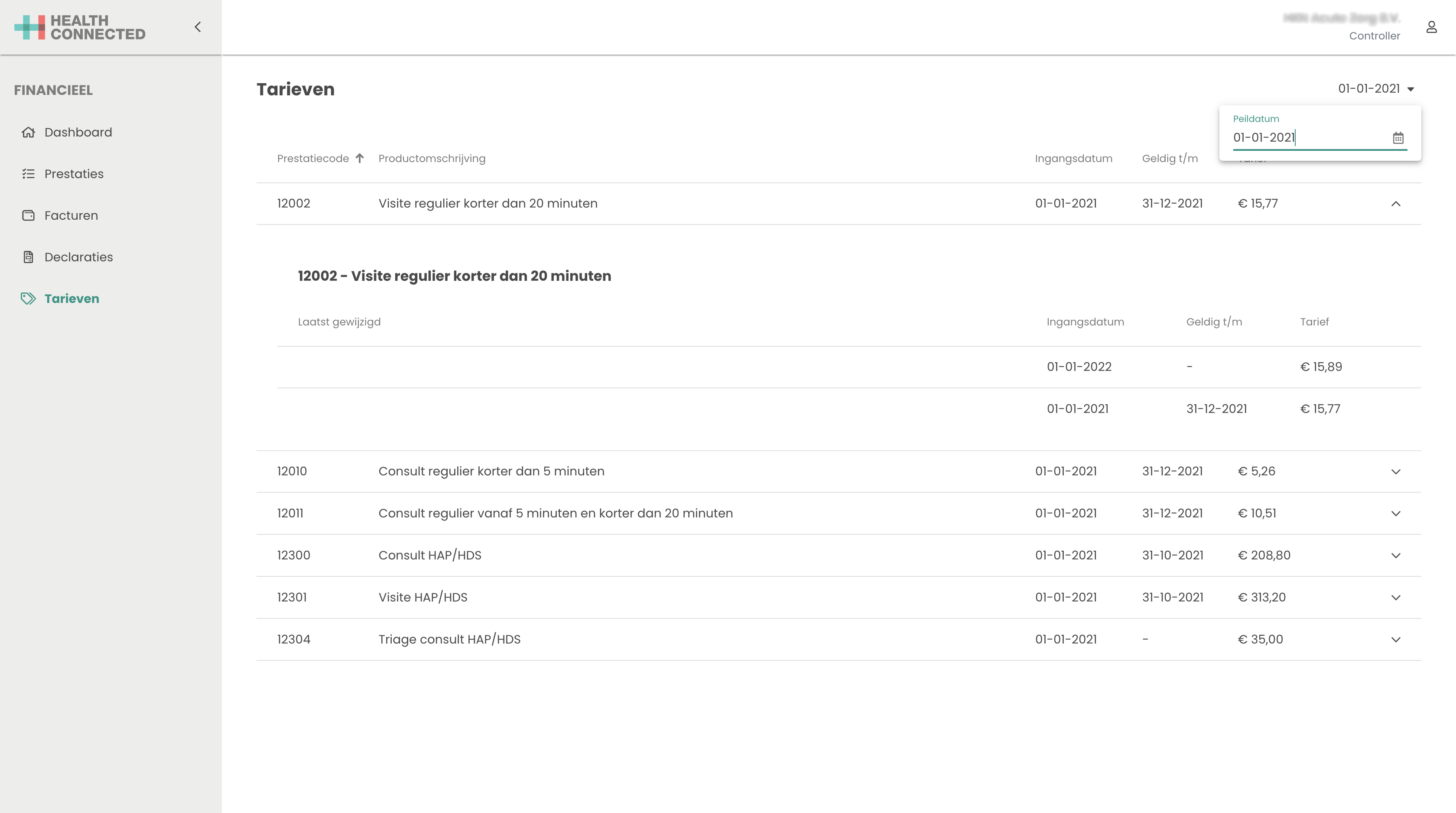Go to Prestaties menu item
Screen dimensions: 1456x813
74,174
